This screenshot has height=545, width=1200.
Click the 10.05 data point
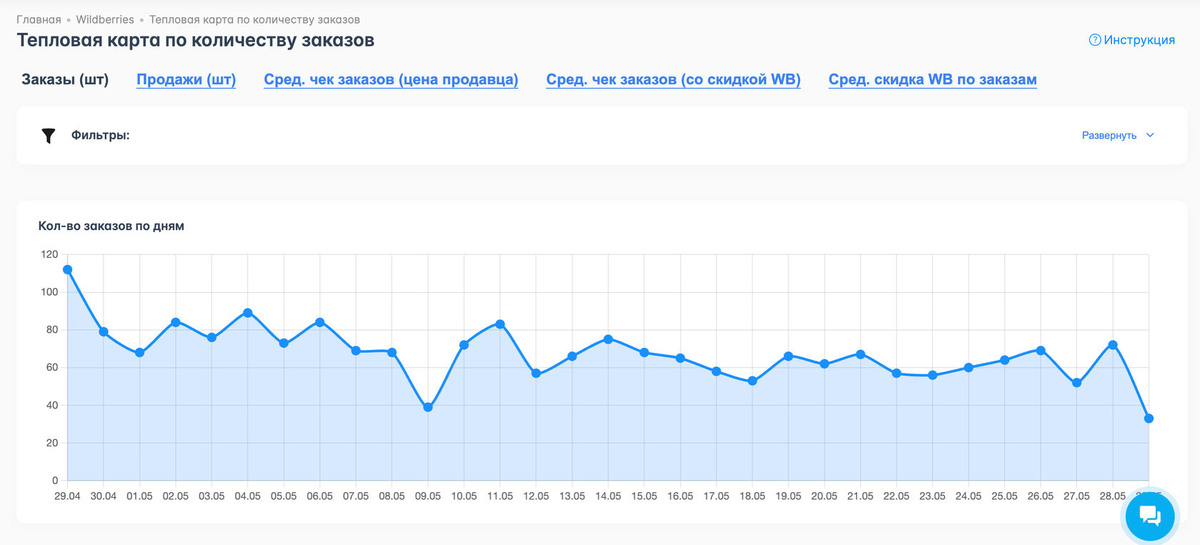click(x=464, y=345)
